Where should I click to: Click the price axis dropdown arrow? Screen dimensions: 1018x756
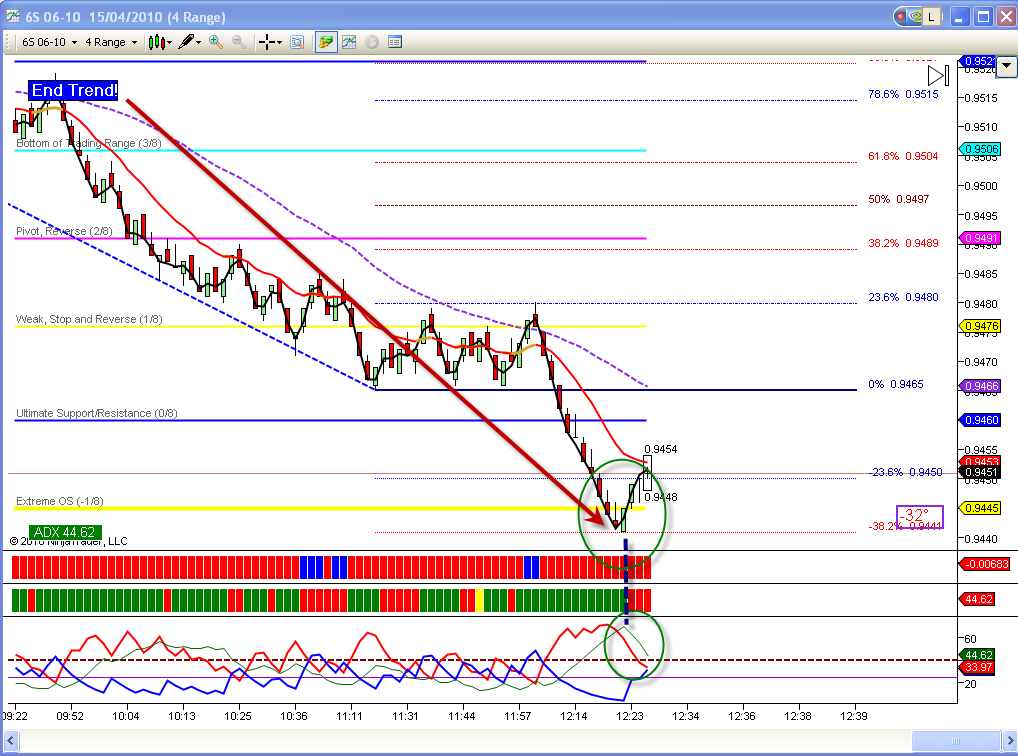[1006, 66]
